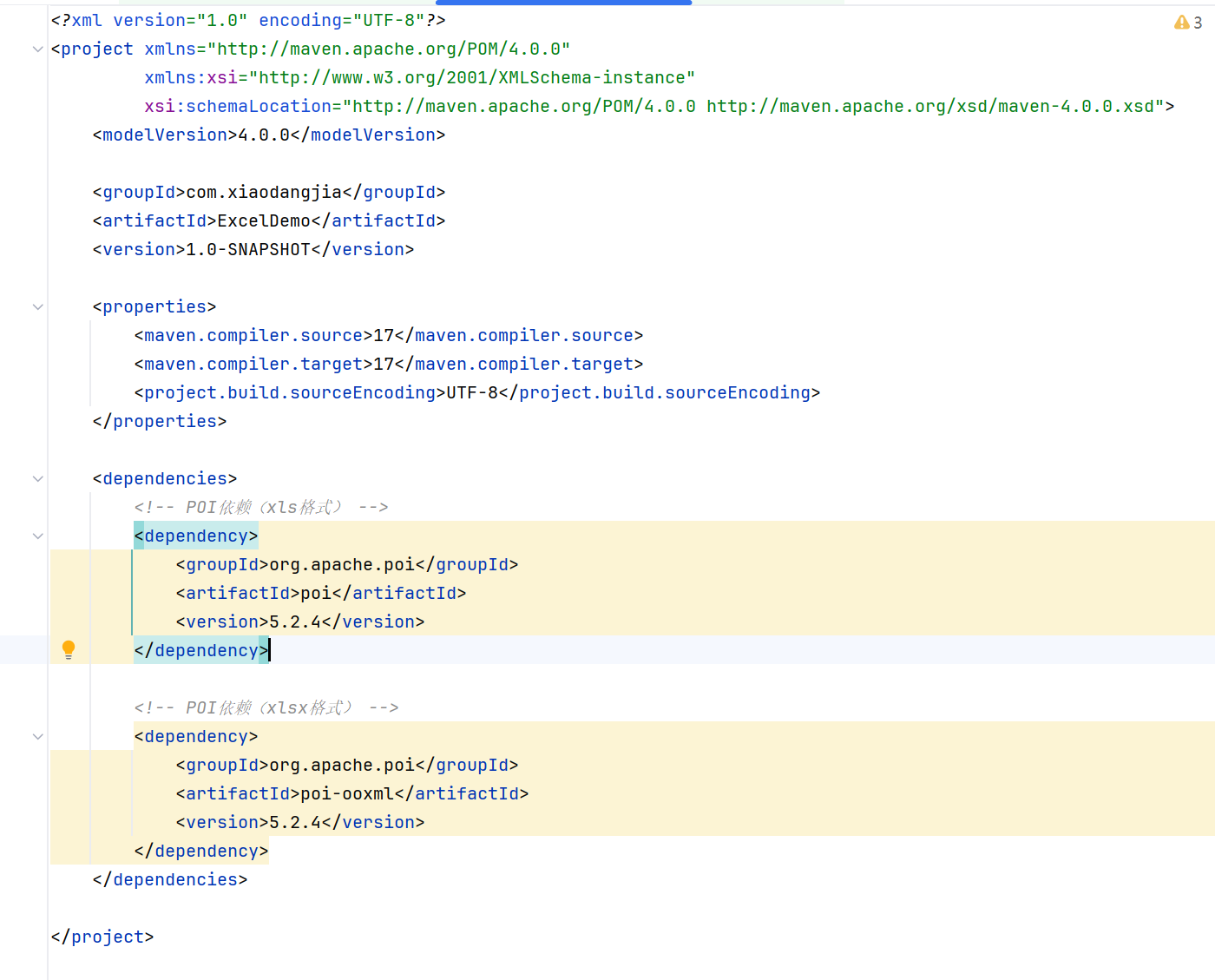Screen dimensions: 1215x980
Task: Collapse the project root element fold arrow
Action: tap(37, 49)
